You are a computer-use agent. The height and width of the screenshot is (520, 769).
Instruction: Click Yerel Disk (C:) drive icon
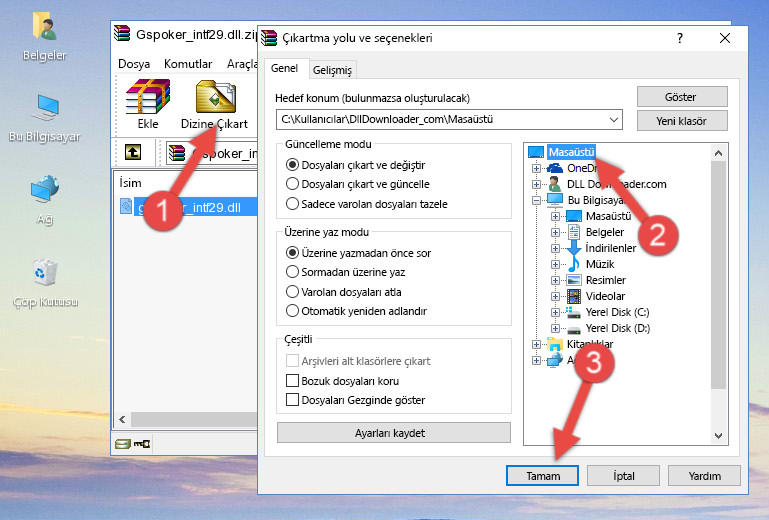(573, 312)
